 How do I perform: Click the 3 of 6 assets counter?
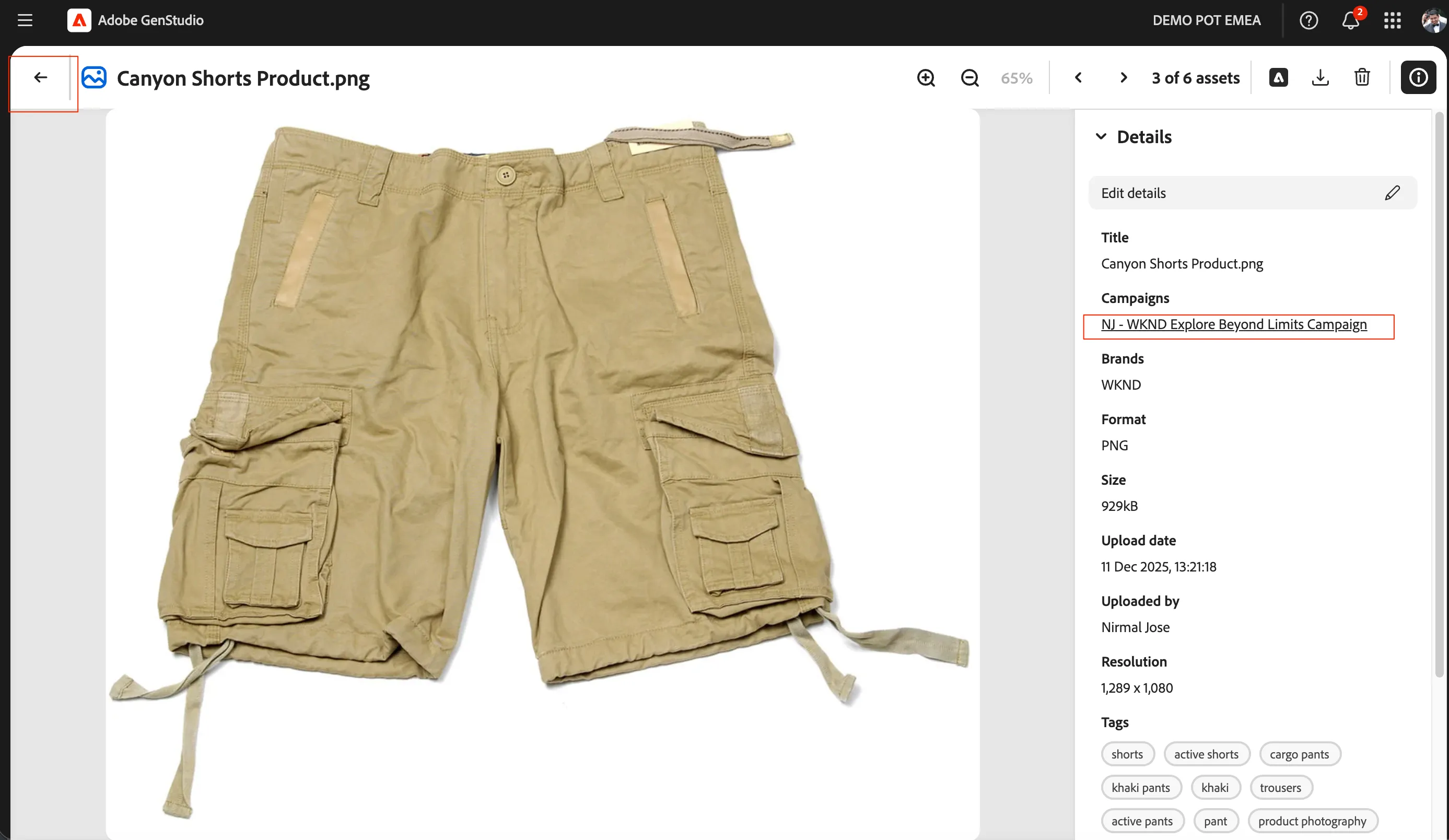coord(1196,78)
